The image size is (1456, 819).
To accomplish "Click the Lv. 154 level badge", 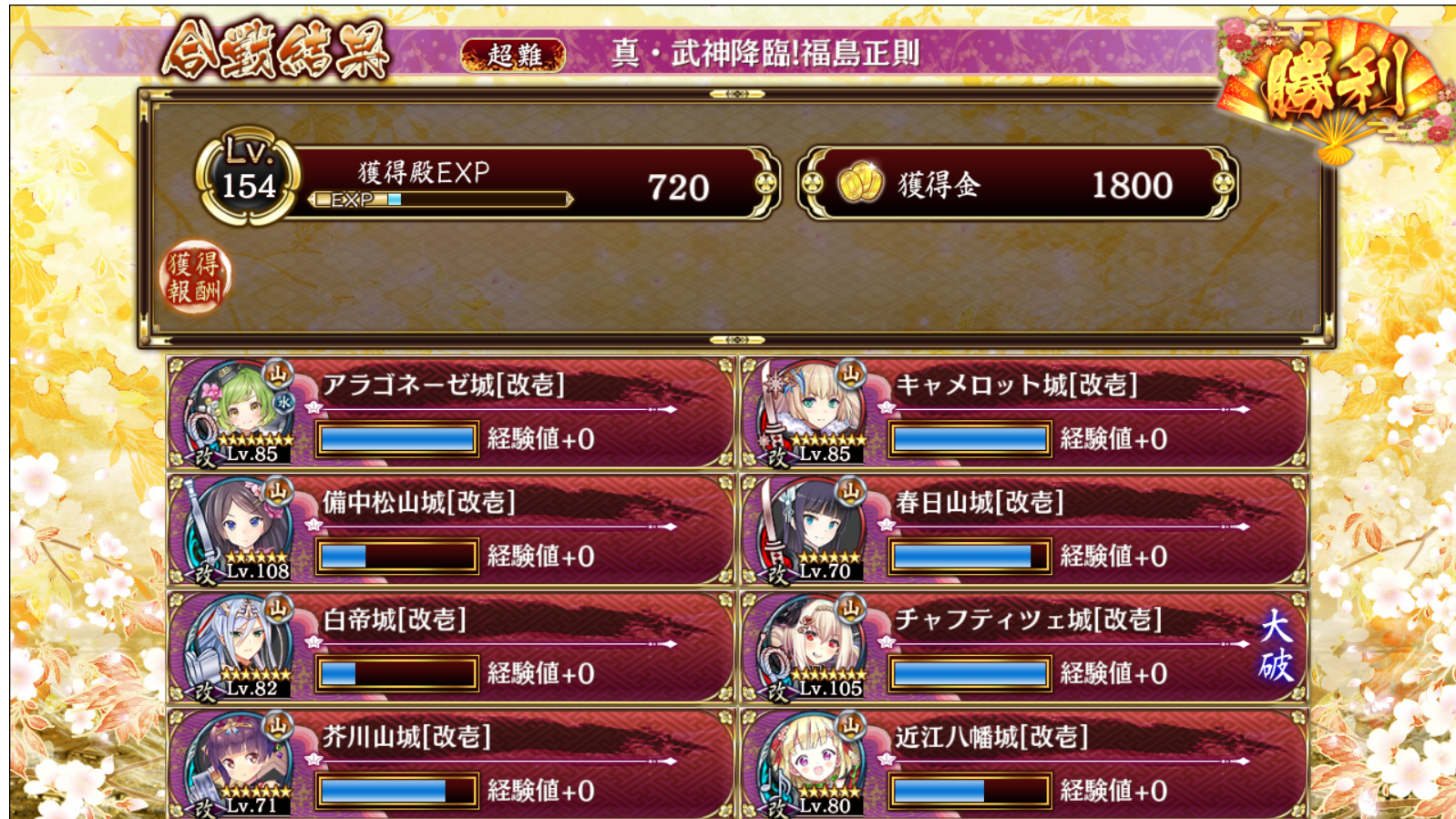I will pos(248,176).
